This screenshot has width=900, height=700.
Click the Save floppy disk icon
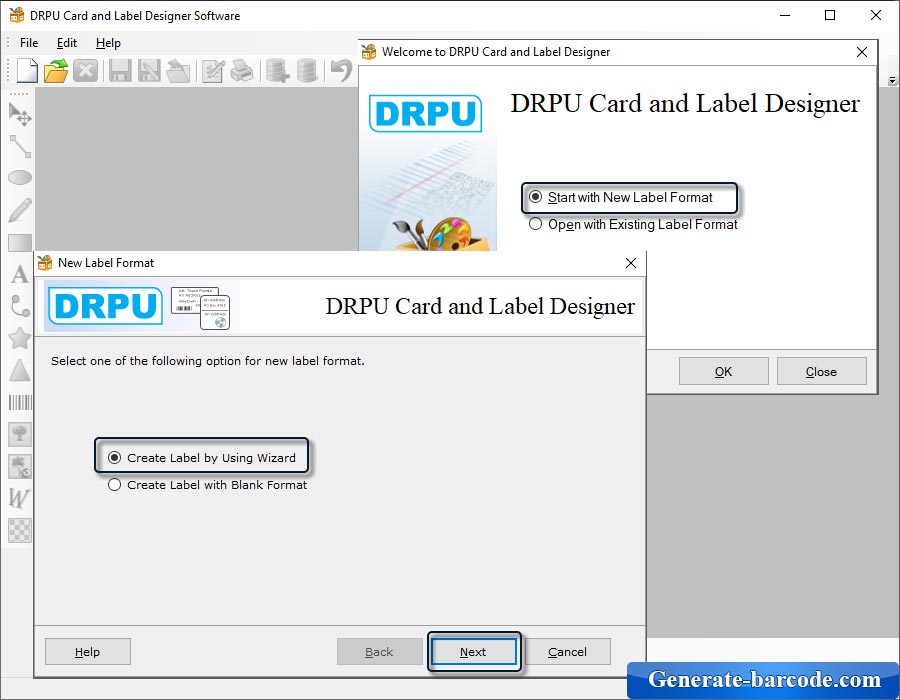[120, 71]
